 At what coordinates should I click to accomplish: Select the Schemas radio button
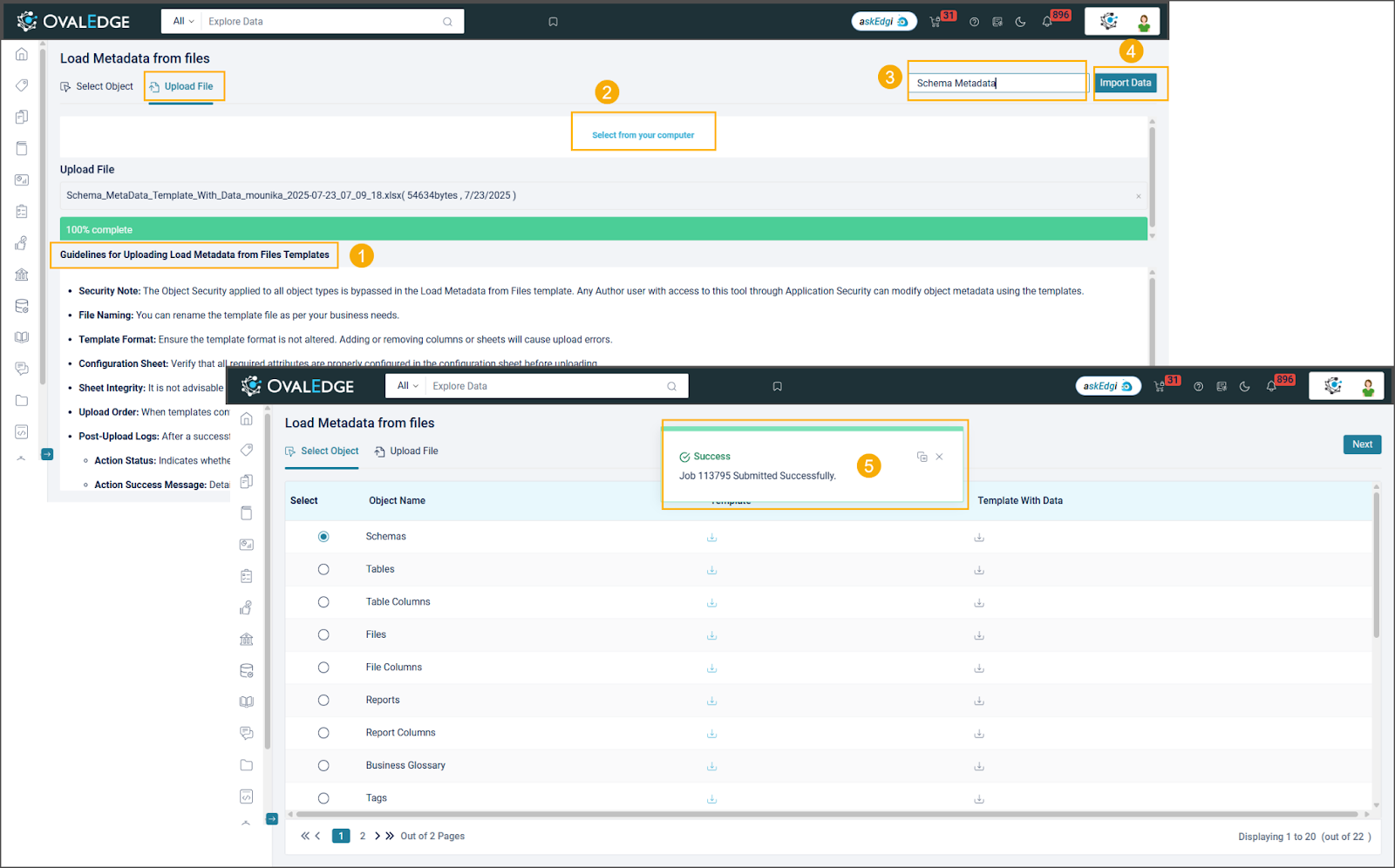(x=323, y=537)
